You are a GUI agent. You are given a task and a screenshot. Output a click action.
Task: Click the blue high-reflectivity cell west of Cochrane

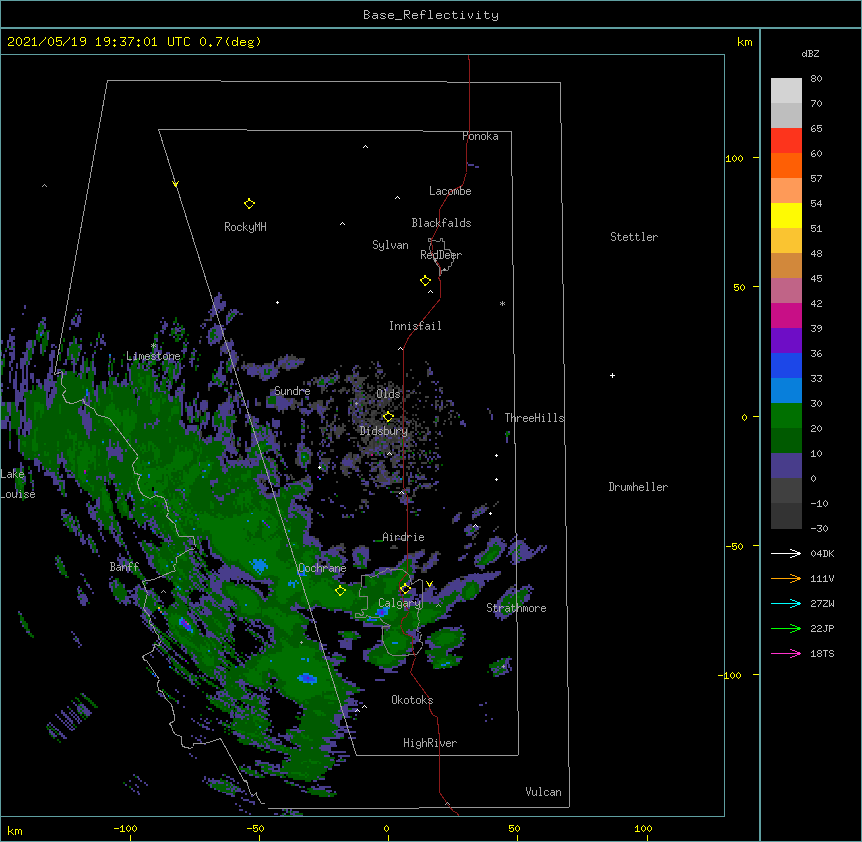pos(258,566)
